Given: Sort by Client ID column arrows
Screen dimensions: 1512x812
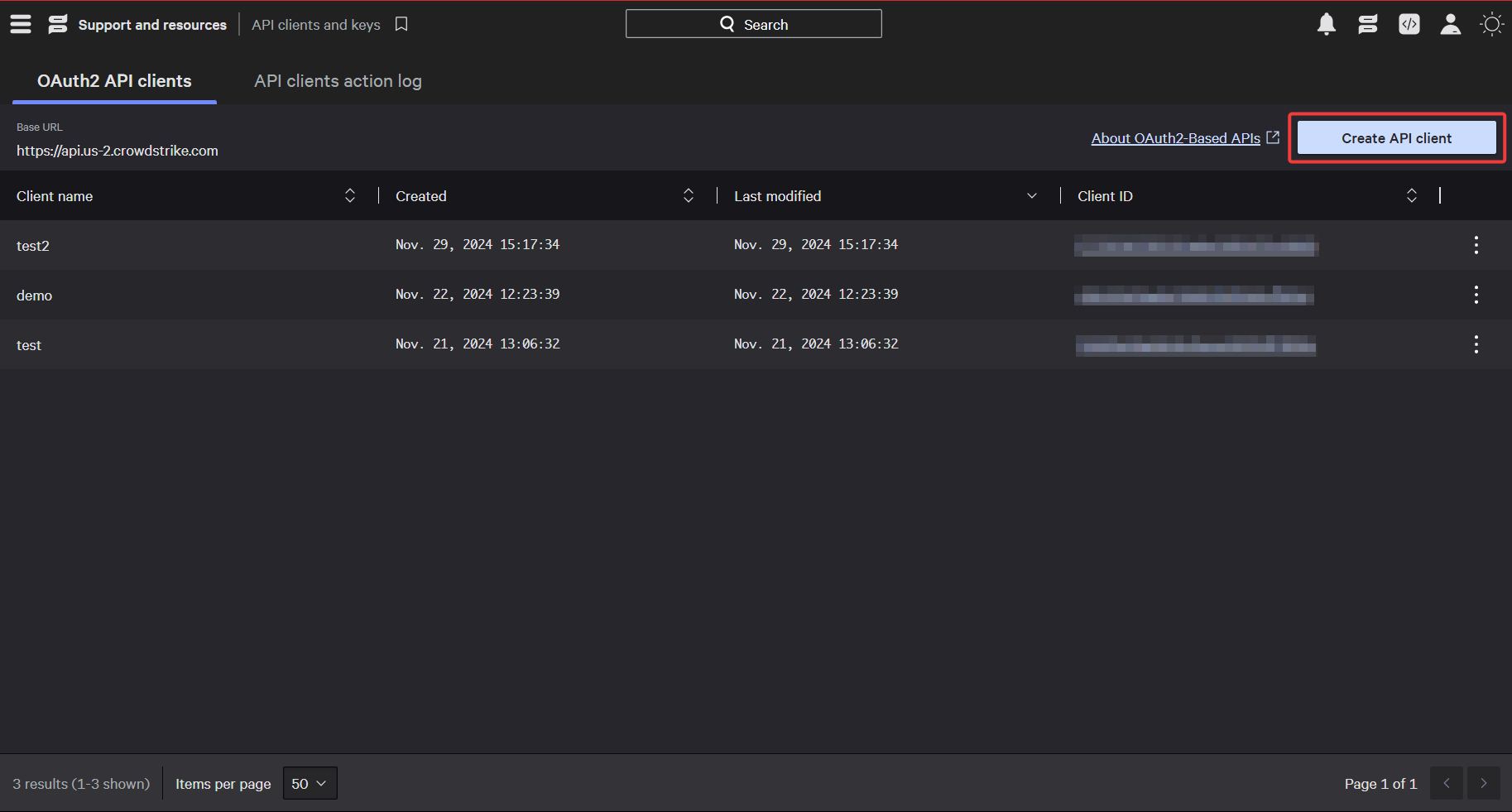Looking at the screenshot, I should click(x=1412, y=195).
